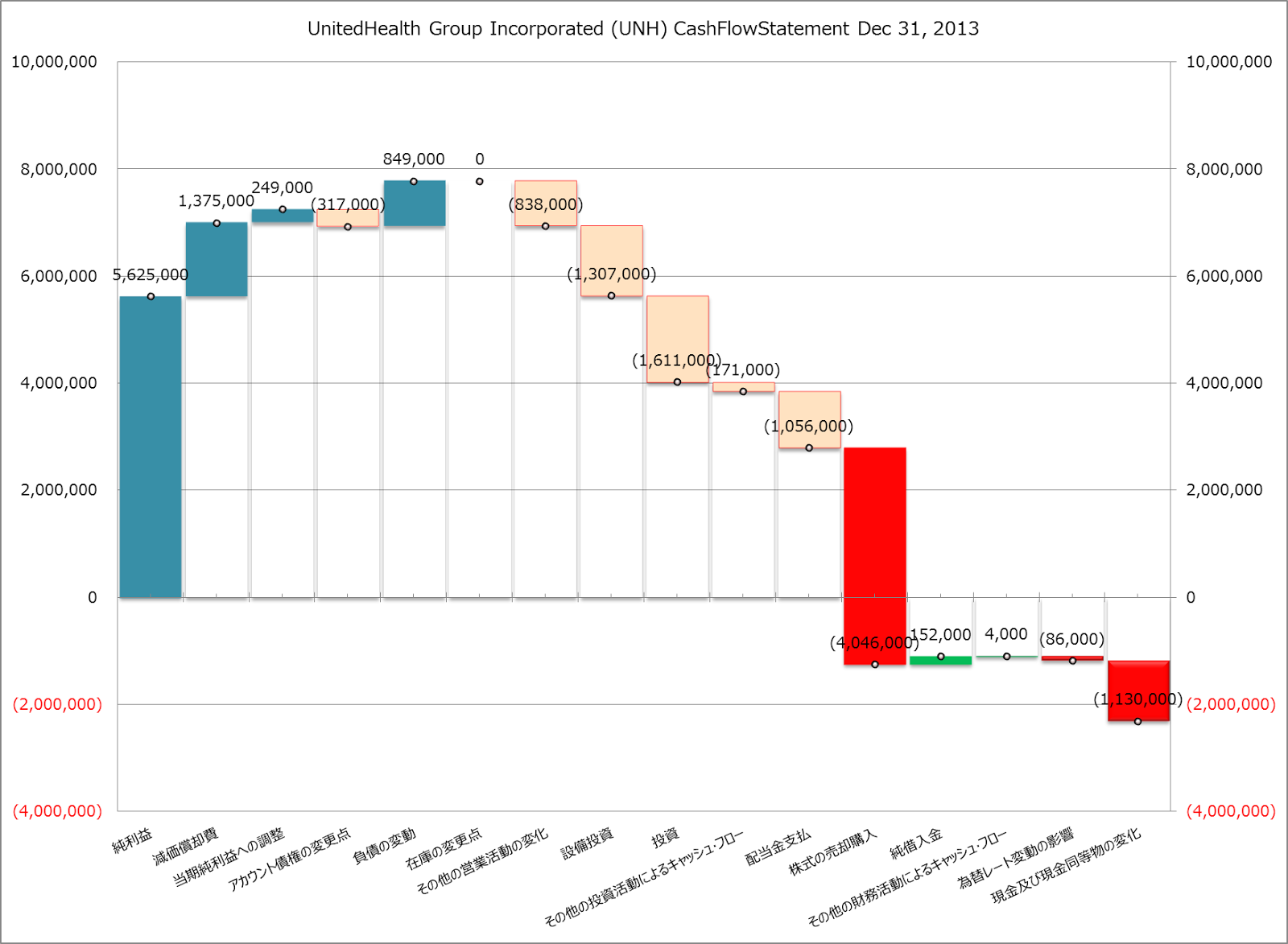
Task: Select the 849,000 data label
Action: pos(414,159)
